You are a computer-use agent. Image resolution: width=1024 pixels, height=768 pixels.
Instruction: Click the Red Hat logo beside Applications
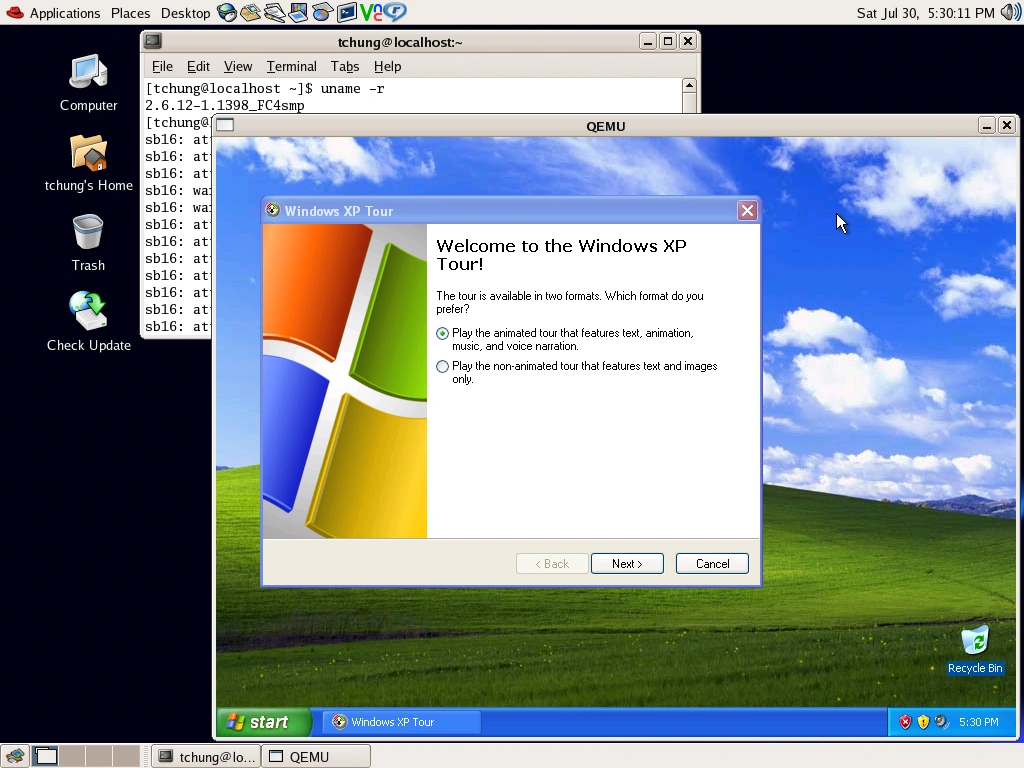(15, 12)
